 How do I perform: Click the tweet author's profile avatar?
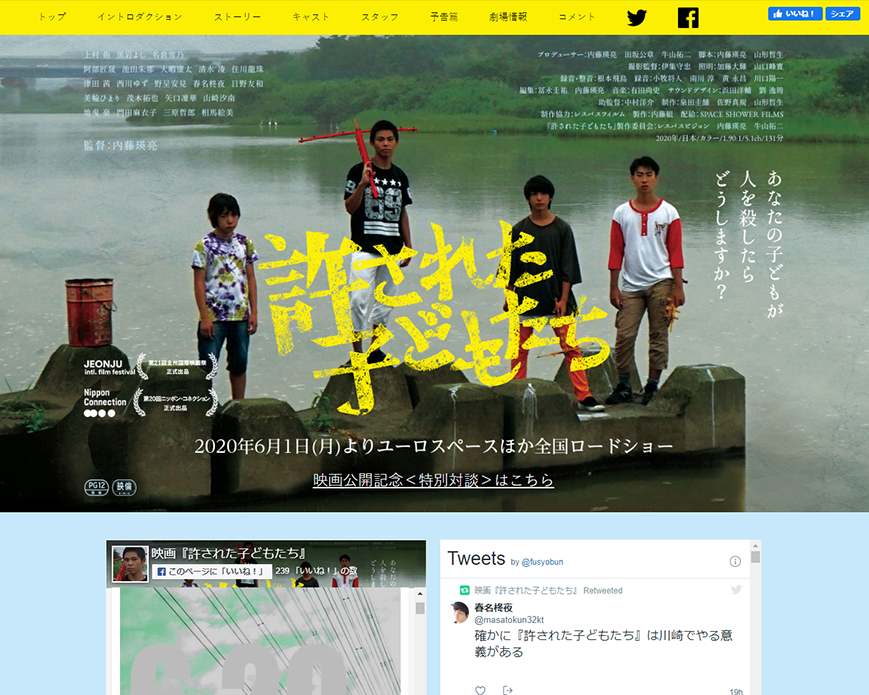point(457,613)
